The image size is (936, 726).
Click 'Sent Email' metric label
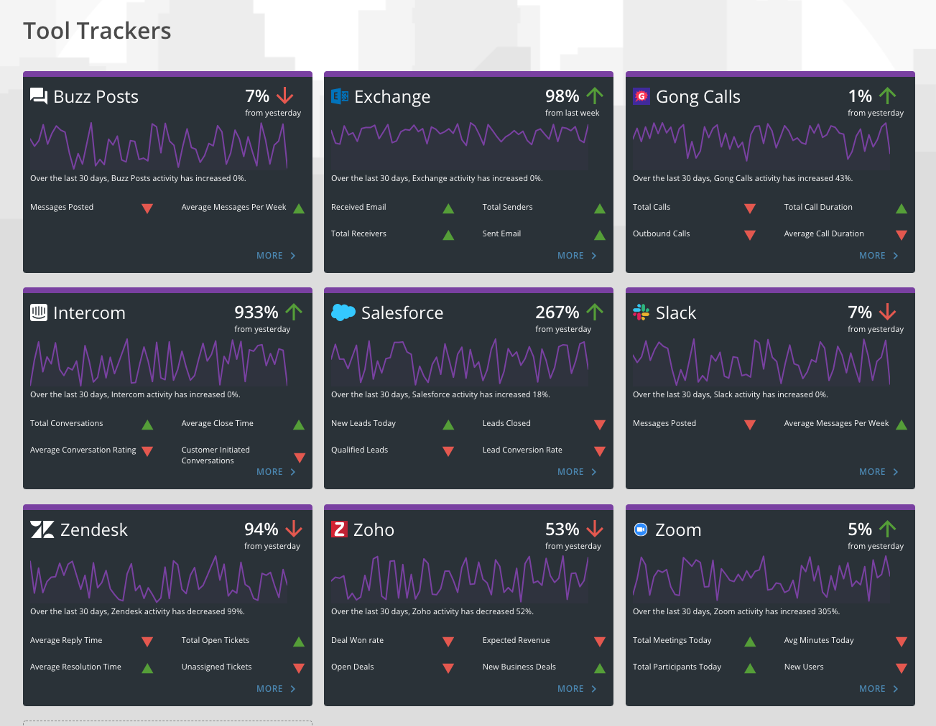click(501, 233)
